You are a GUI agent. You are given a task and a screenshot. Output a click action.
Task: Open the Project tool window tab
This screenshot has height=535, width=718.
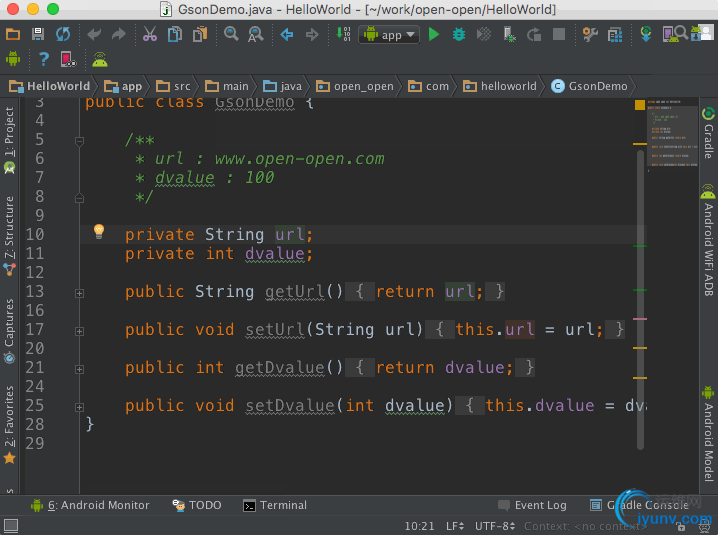click(x=9, y=140)
